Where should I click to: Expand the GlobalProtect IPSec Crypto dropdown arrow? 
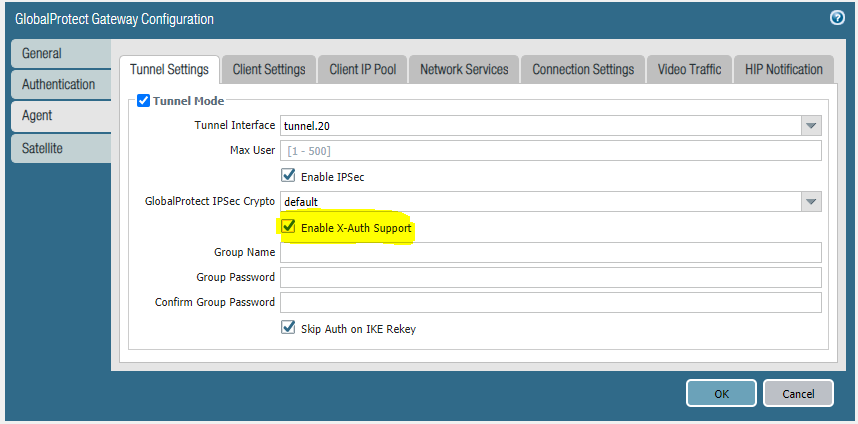(811, 202)
